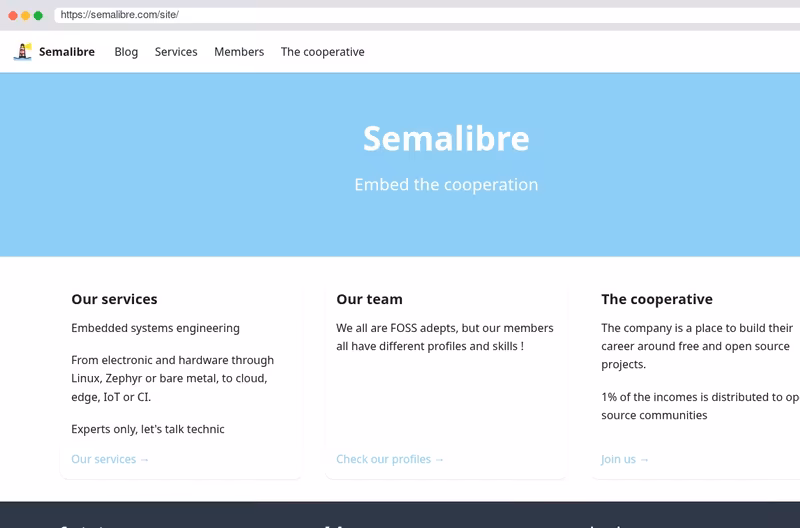This screenshot has width=800, height=528.
Task: Click 'Experts only, let's talk technic' text
Action: click(148, 429)
